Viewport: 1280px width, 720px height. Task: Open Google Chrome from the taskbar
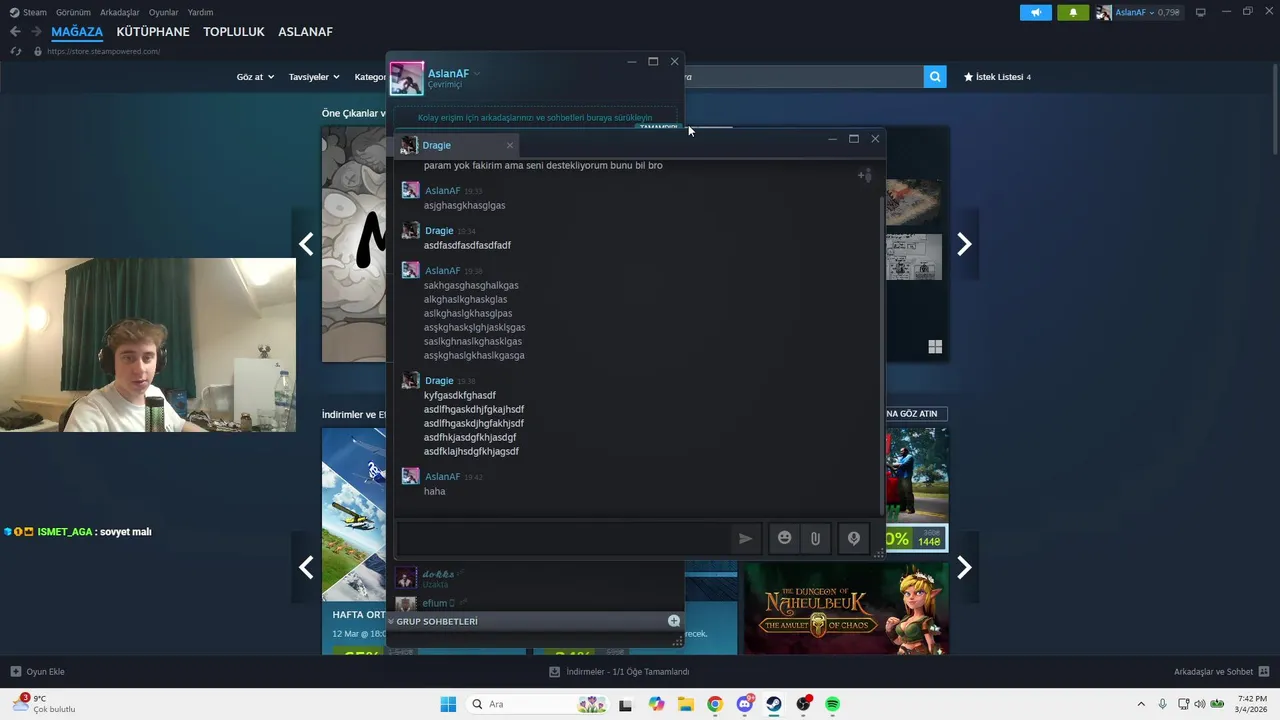tap(715, 704)
